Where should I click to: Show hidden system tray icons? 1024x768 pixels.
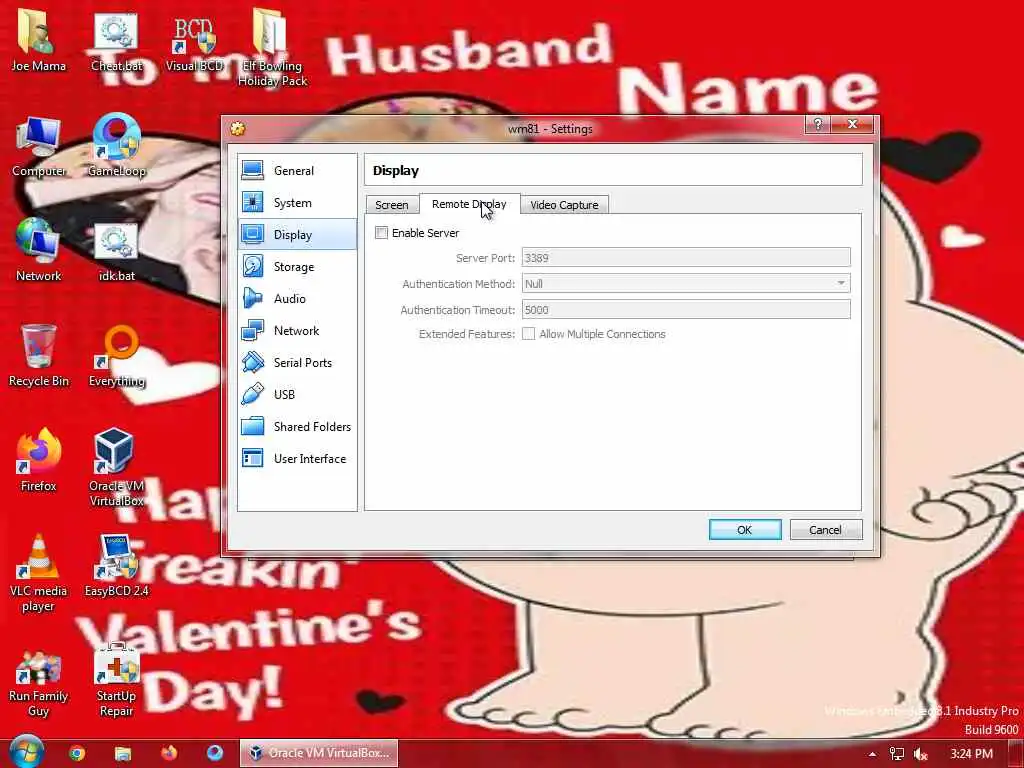coord(872,754)
